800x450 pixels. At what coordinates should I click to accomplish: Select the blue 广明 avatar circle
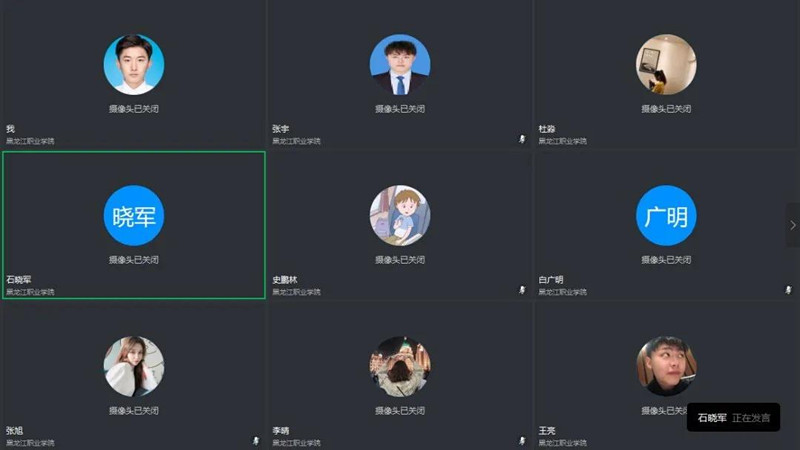click(666, 215)
